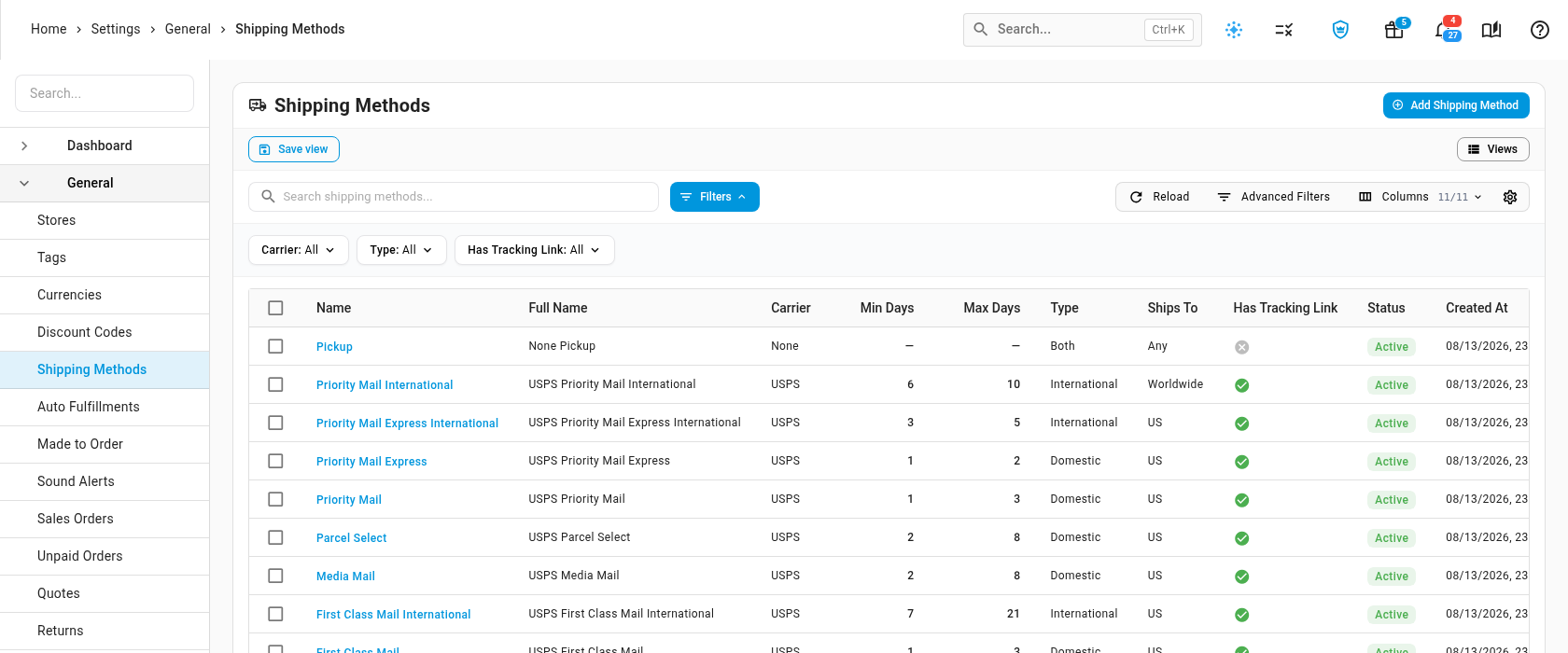
Task: Open the gift box icon with badge 5
Action: click(x=1394, y=30)
